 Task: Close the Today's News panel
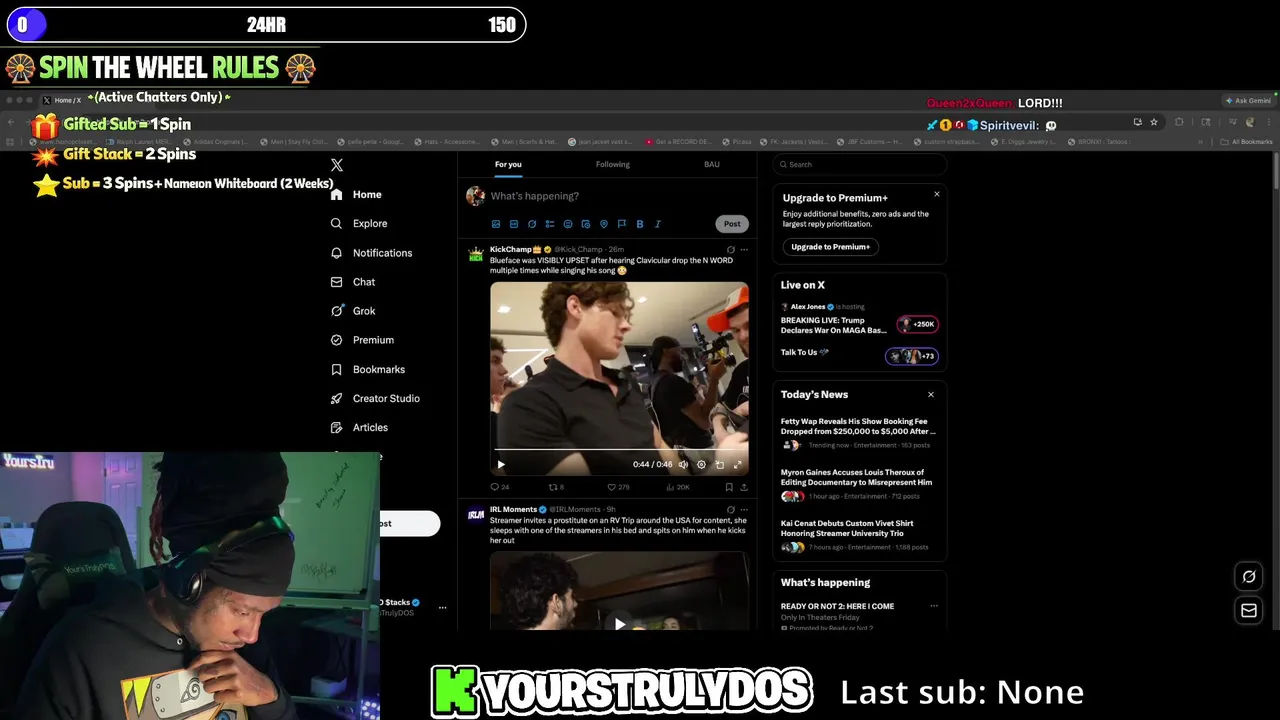931,394
